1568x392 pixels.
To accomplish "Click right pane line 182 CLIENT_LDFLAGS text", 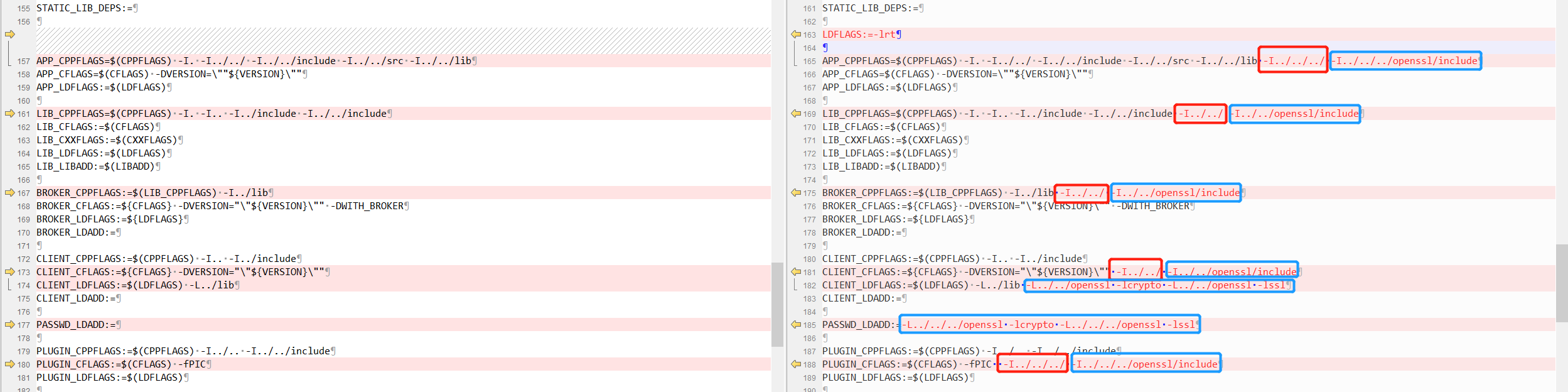I will [1057, 285].
